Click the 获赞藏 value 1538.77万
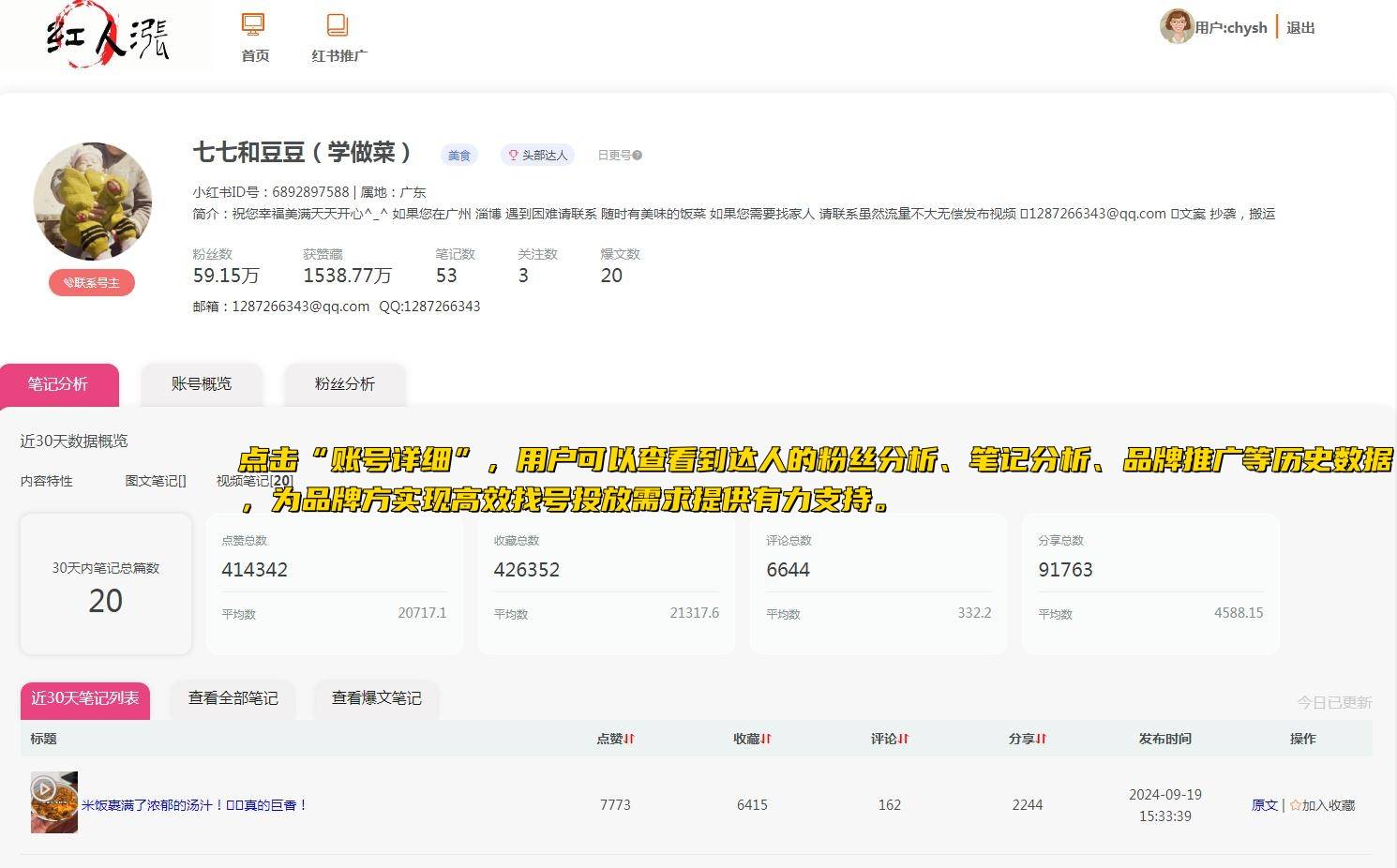 coord(347,276)
